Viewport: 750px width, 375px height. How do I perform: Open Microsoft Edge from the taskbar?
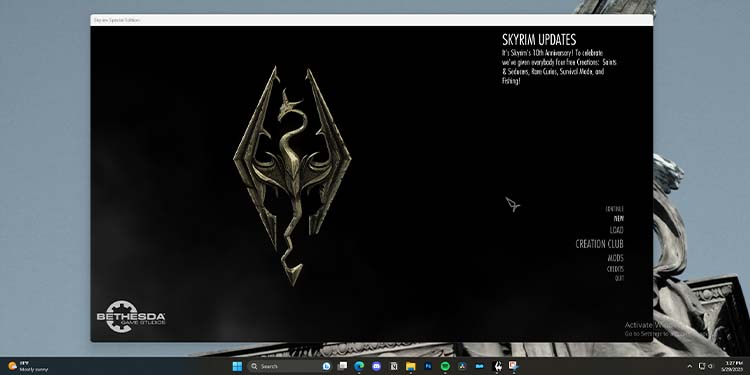[x=359, y=366]
